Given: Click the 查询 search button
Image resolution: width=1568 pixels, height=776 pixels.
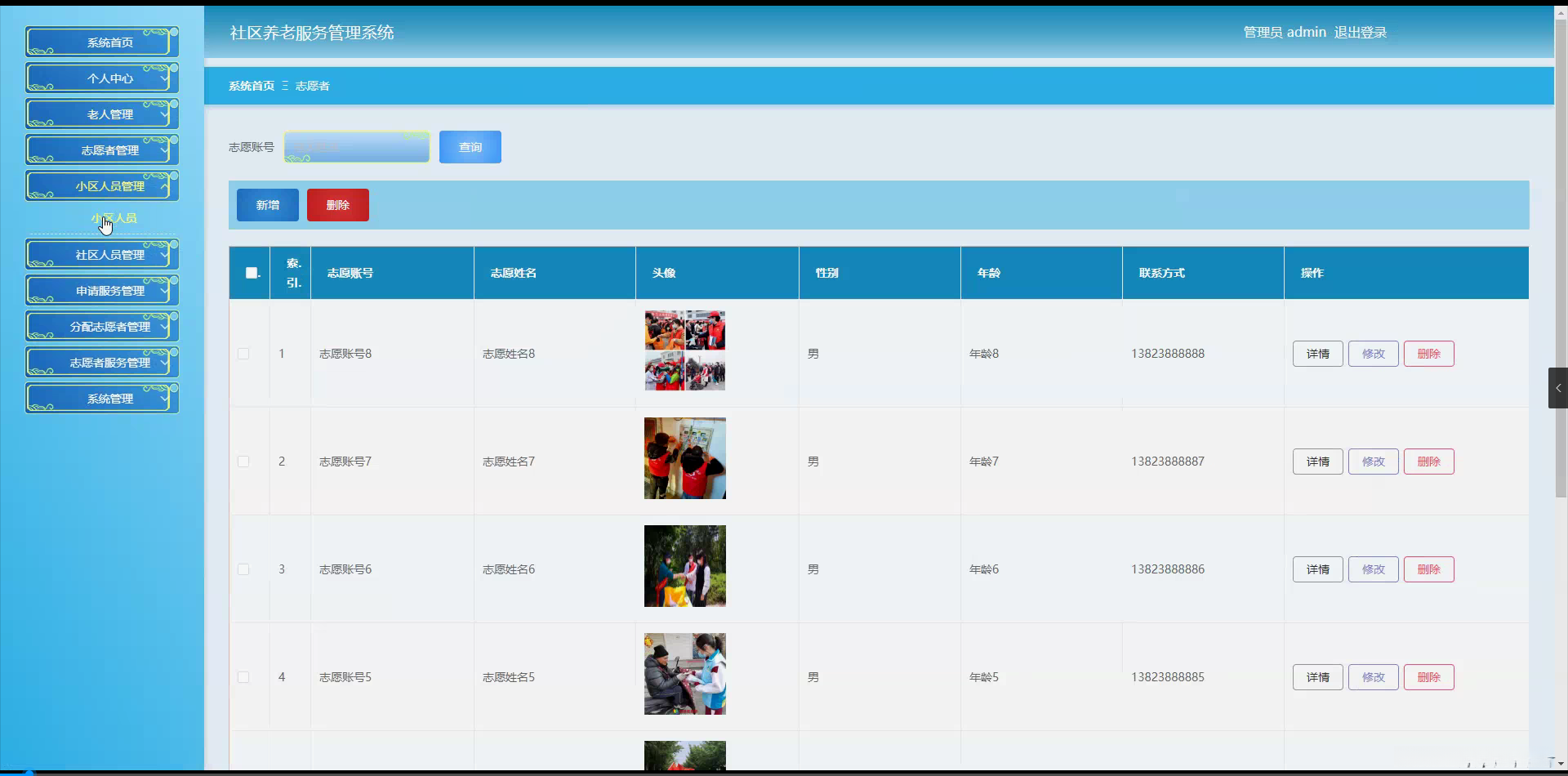Looking at the screenshot, I should point(470,147).
